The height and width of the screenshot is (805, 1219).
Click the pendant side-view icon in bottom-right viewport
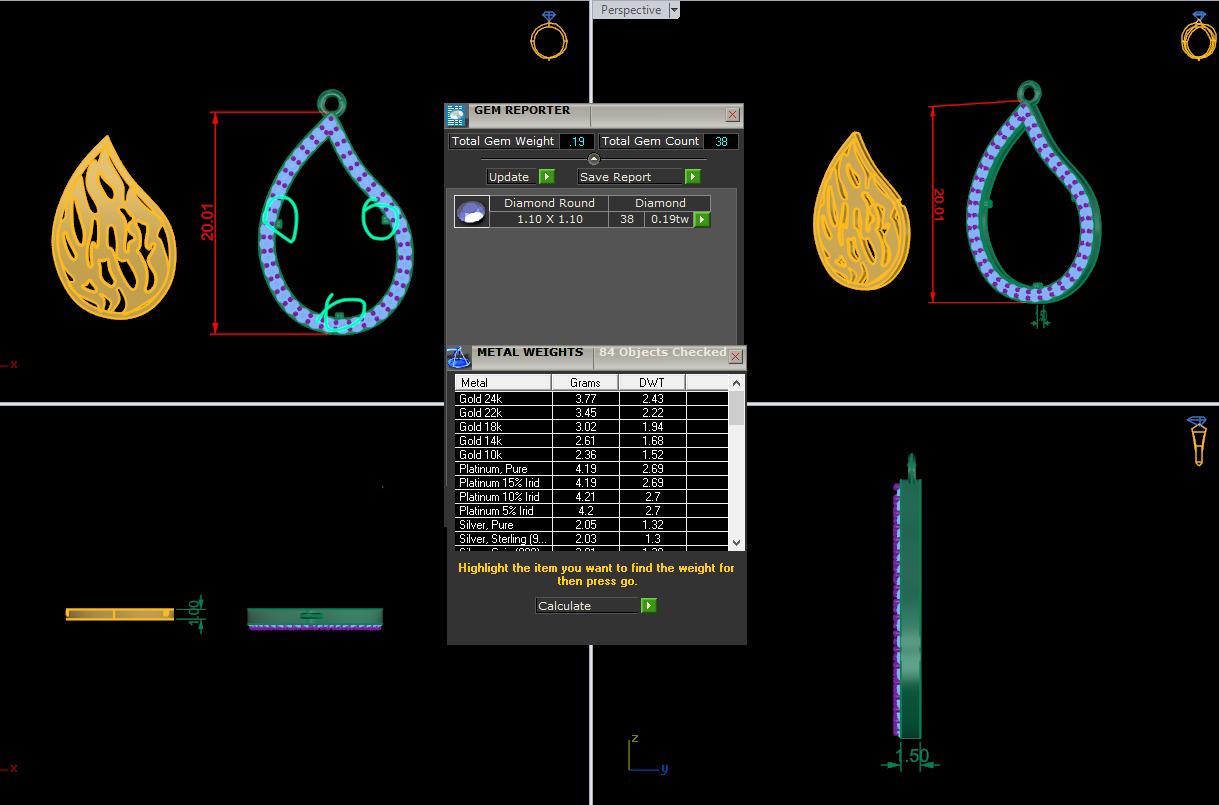coord(1197,441)
